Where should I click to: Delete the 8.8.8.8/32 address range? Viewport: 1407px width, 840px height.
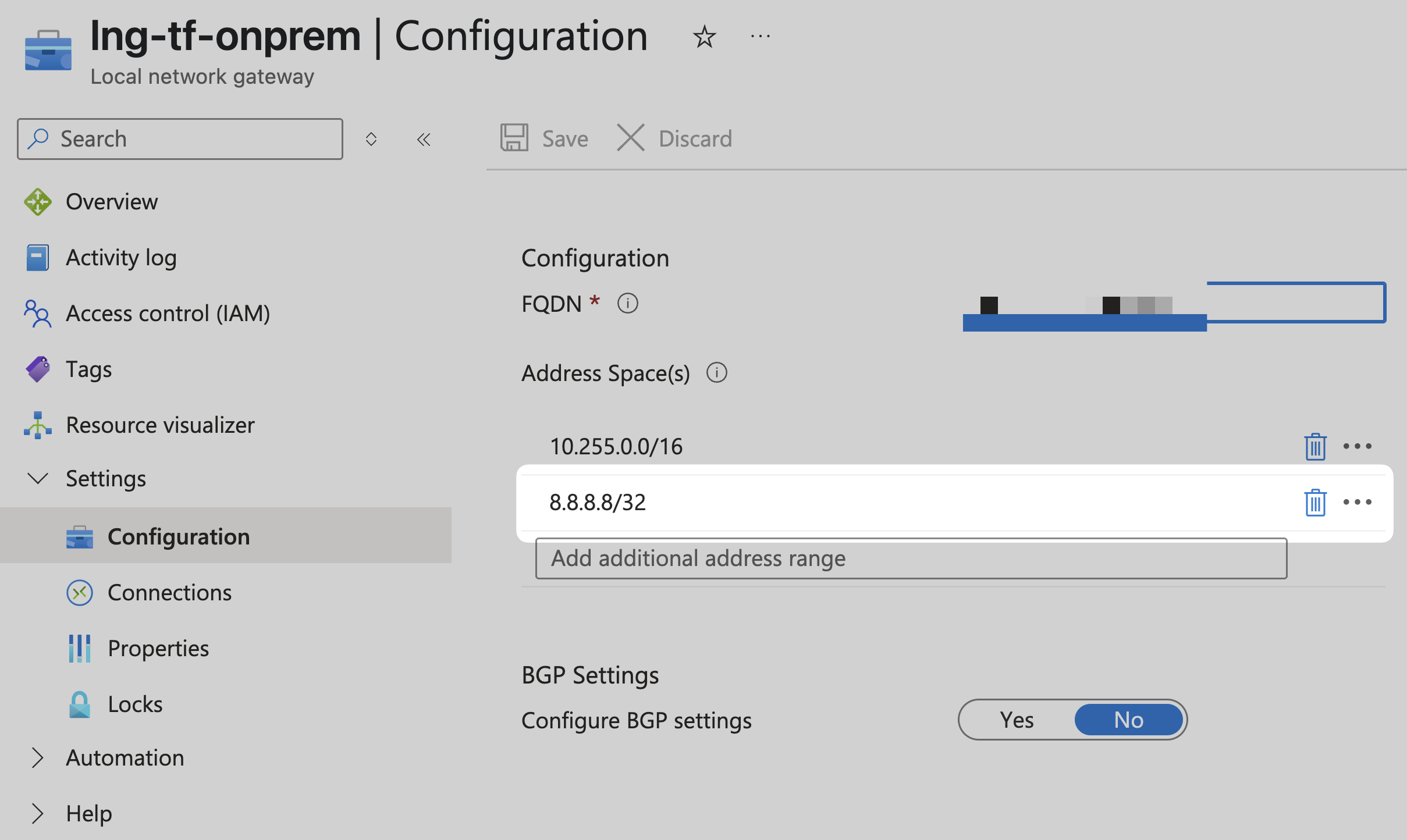point(1314,503)
